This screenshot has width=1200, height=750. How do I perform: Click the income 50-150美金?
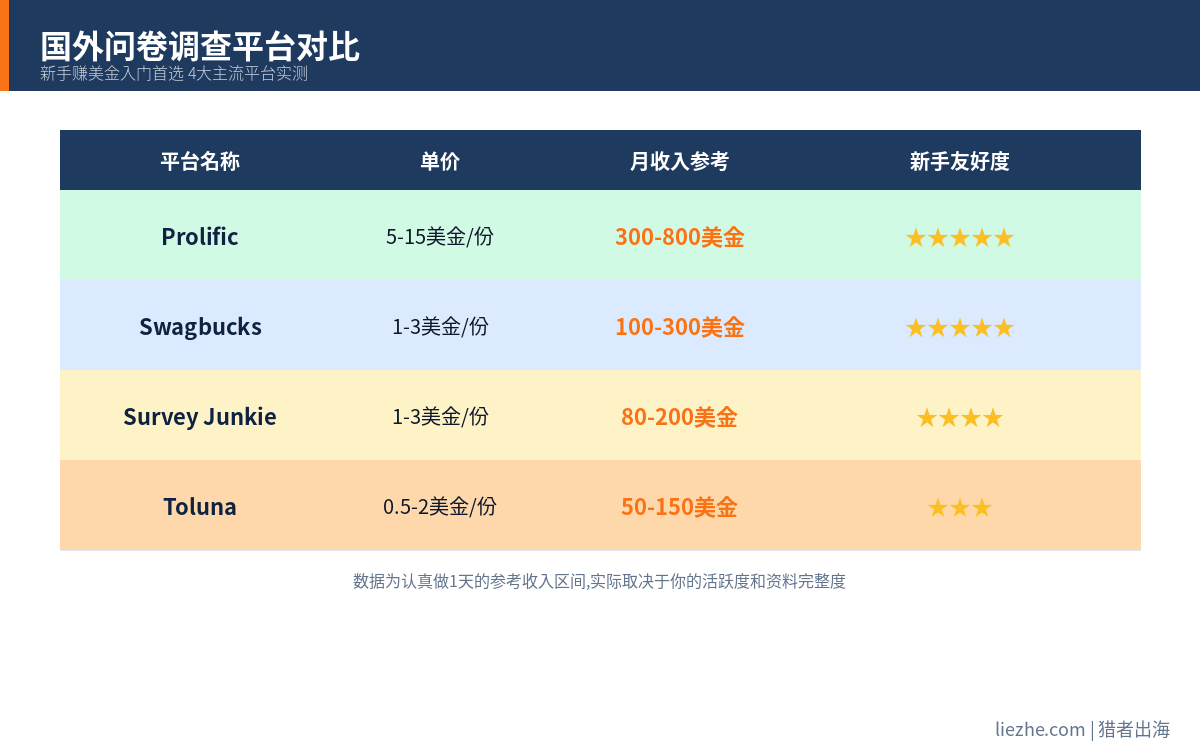[680, 507]
